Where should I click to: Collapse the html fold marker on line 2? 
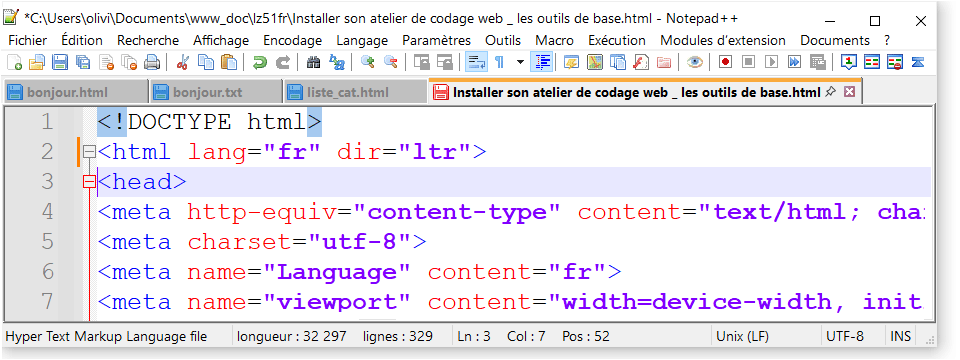point(89,151)
